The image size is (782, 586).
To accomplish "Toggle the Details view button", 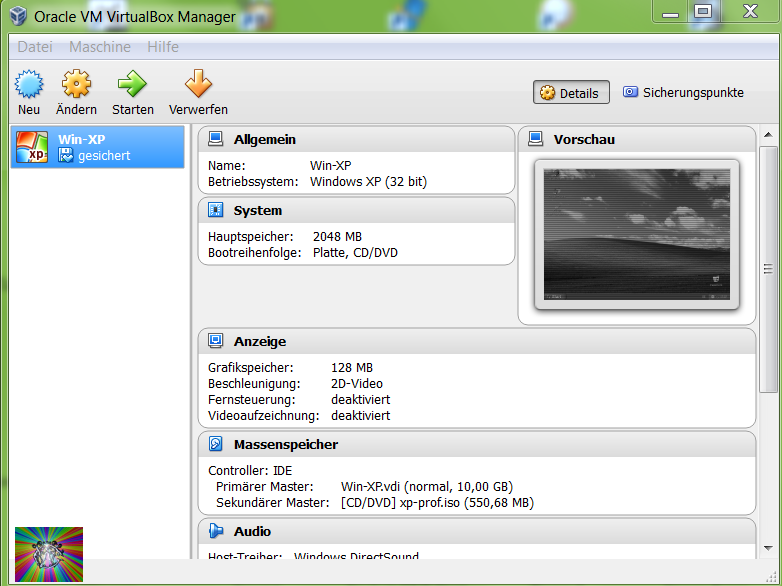I will tap(570, 93).
